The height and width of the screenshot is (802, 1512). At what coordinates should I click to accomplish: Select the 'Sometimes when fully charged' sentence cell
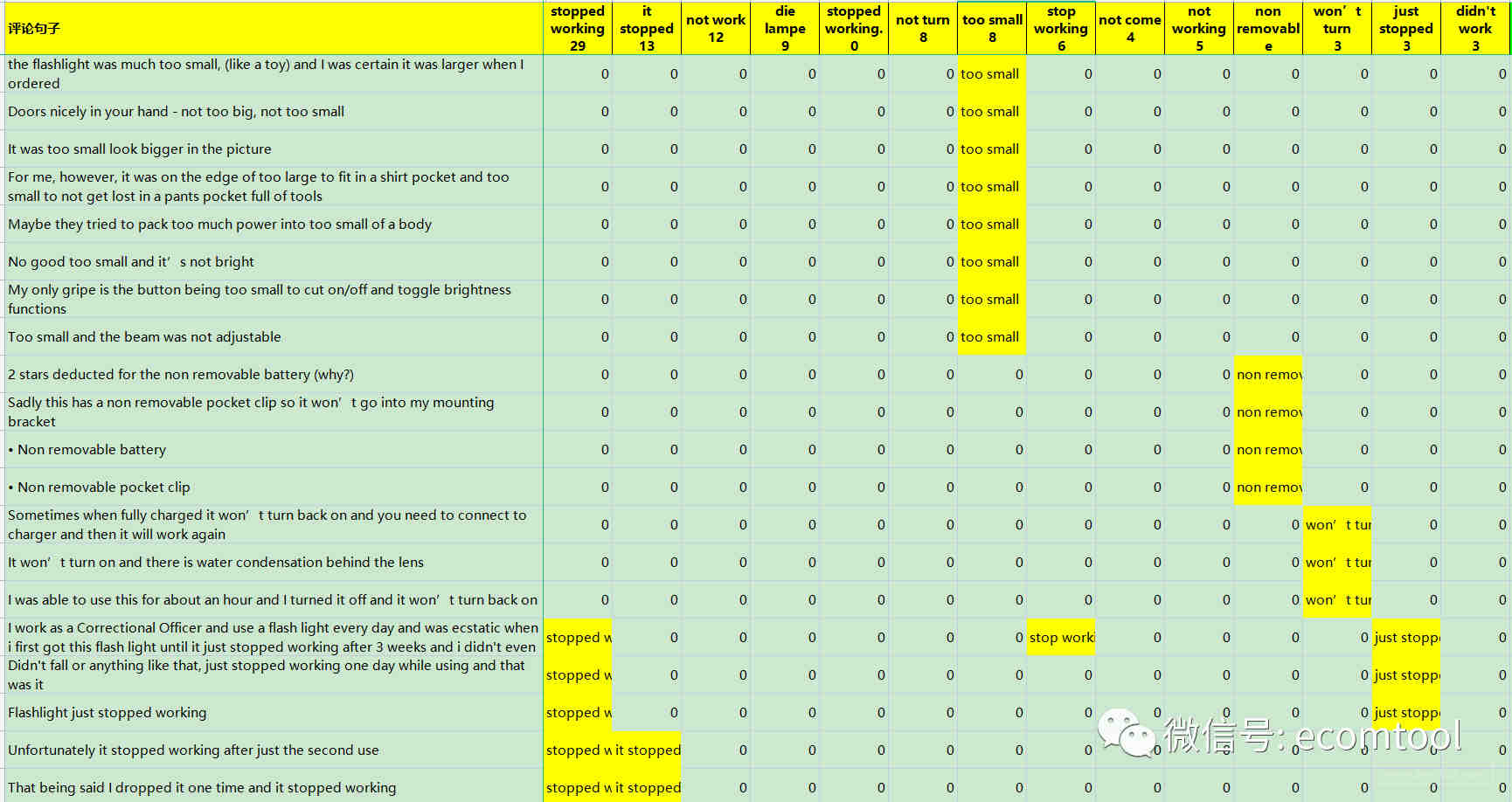274,524
